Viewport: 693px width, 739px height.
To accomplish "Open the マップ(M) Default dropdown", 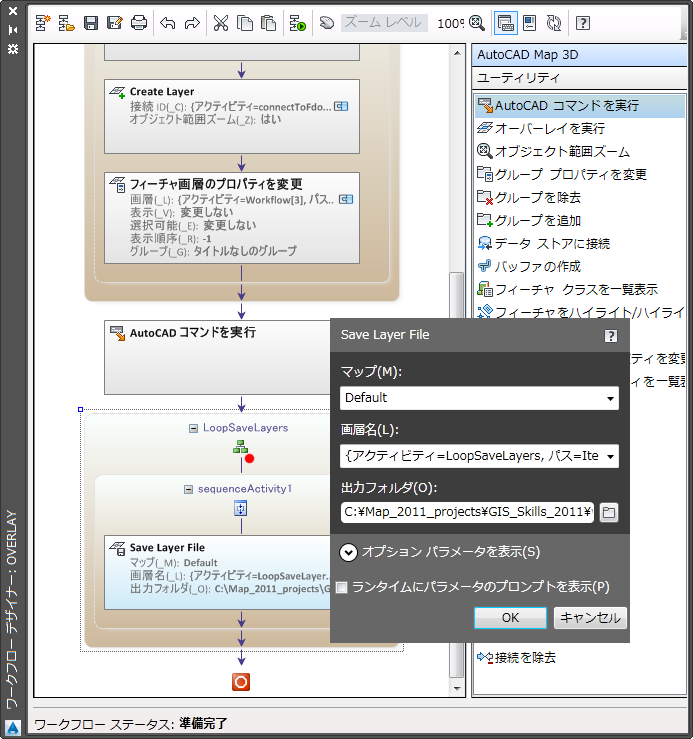I will (610, 399).
